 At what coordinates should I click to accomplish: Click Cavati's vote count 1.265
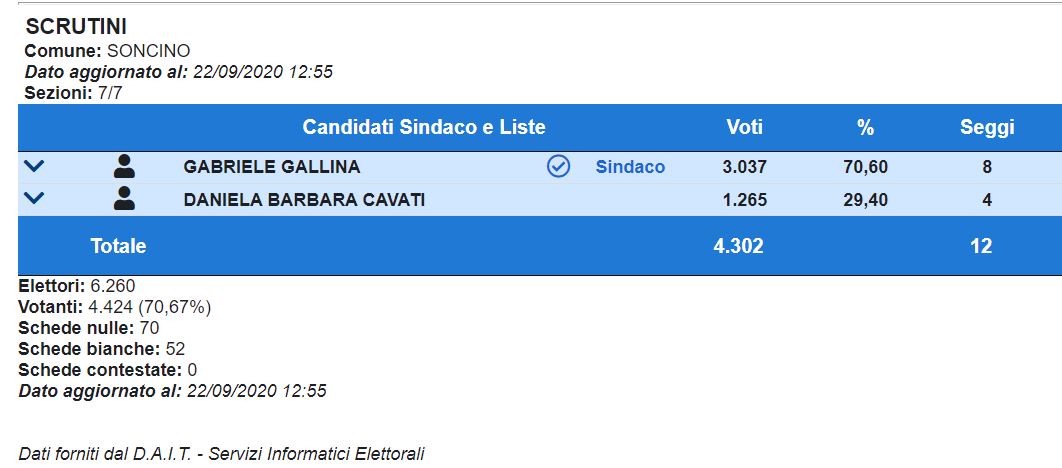(744, 200)
